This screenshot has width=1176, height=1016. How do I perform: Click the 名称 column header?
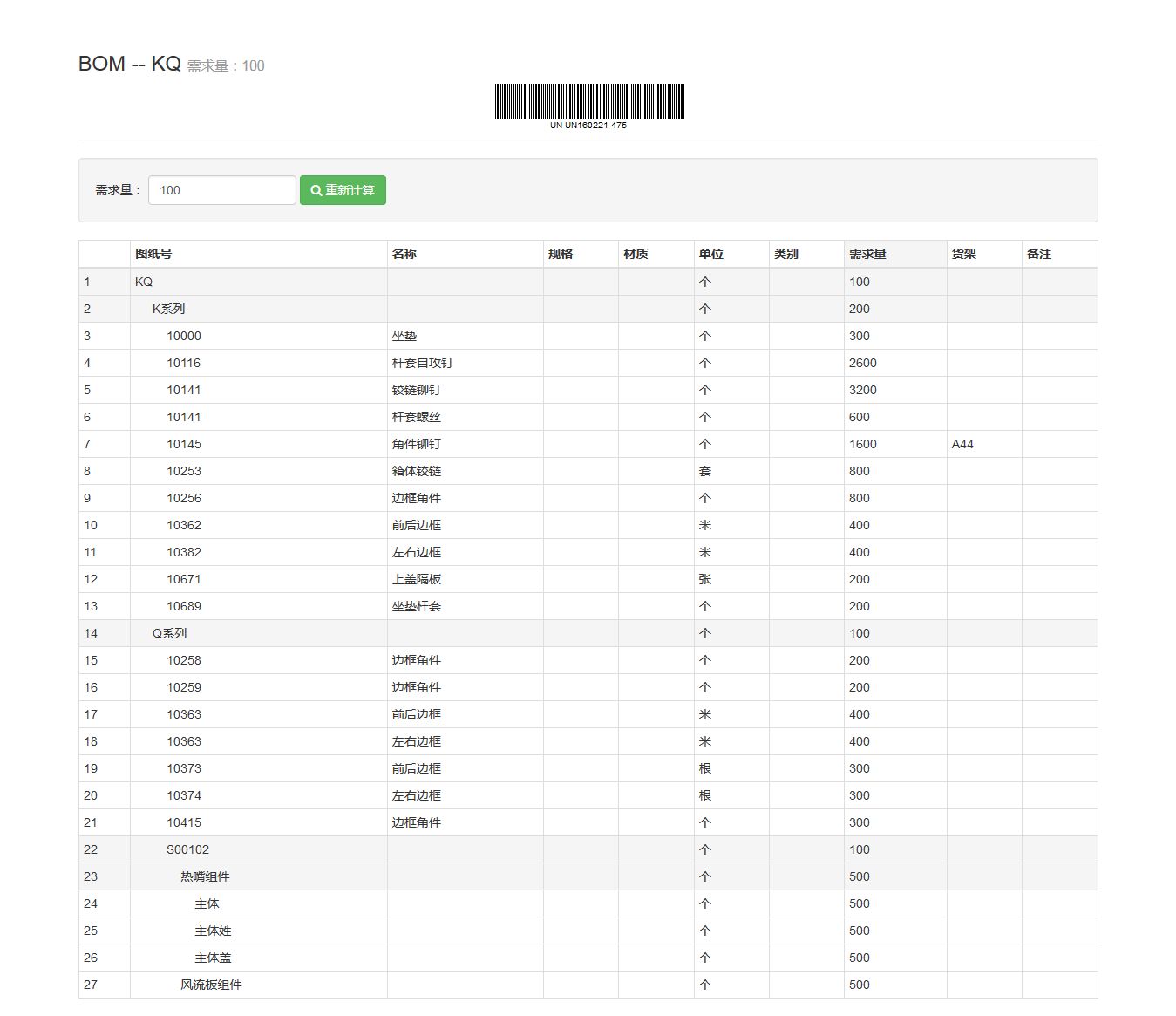pyautogui.click(x=404, y=254)
